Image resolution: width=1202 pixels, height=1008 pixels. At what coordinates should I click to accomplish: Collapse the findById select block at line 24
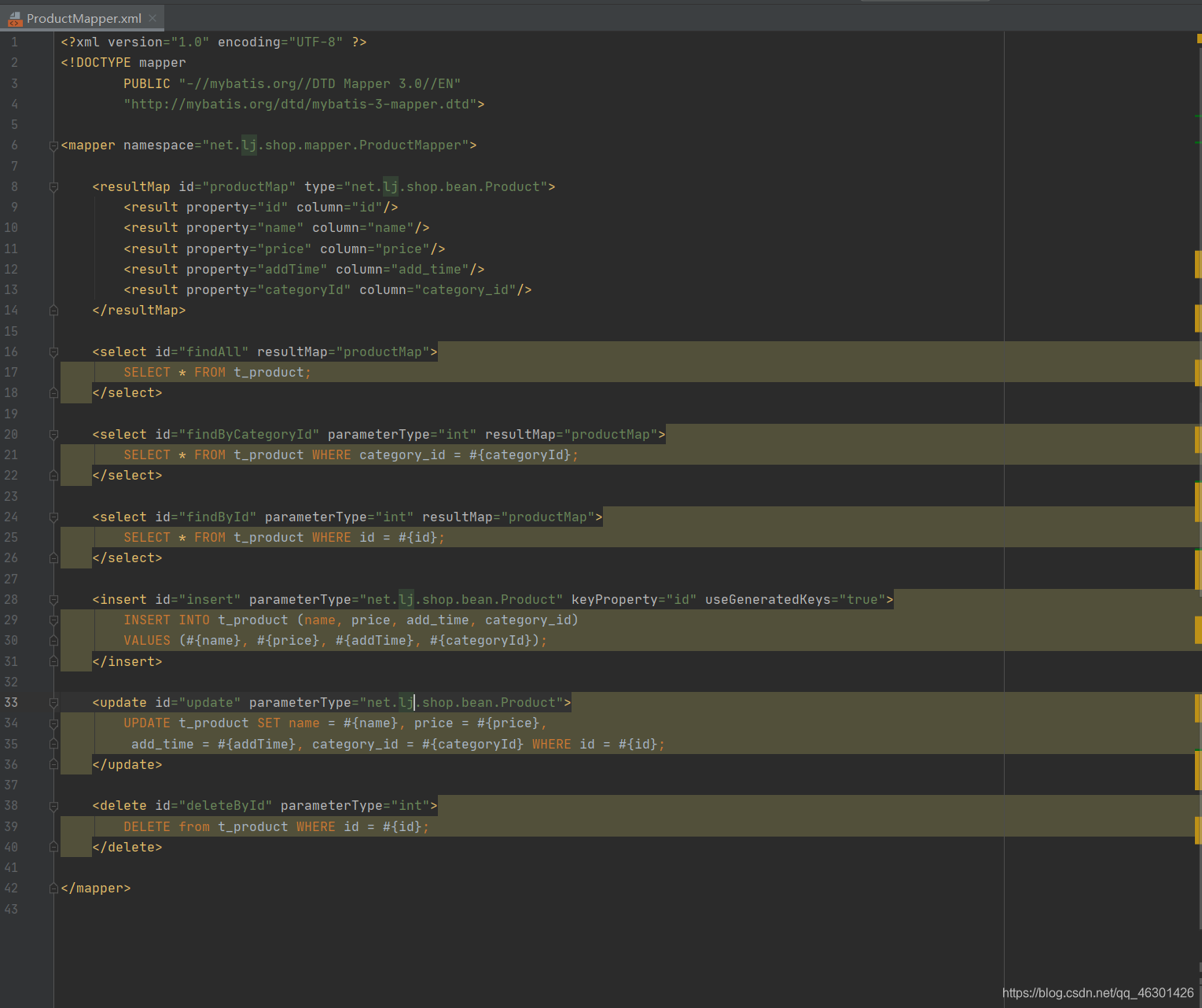[x=53, y=517]
